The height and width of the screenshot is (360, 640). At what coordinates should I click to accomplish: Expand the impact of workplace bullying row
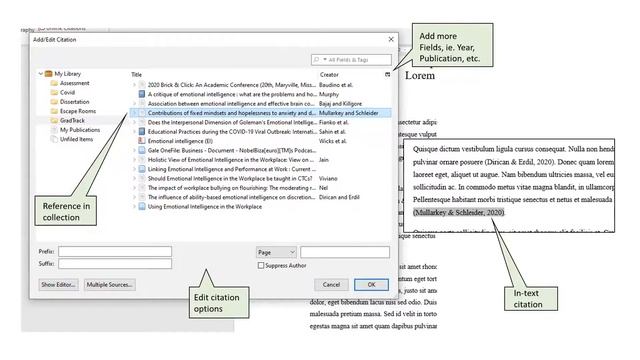(x=134, y=188)
